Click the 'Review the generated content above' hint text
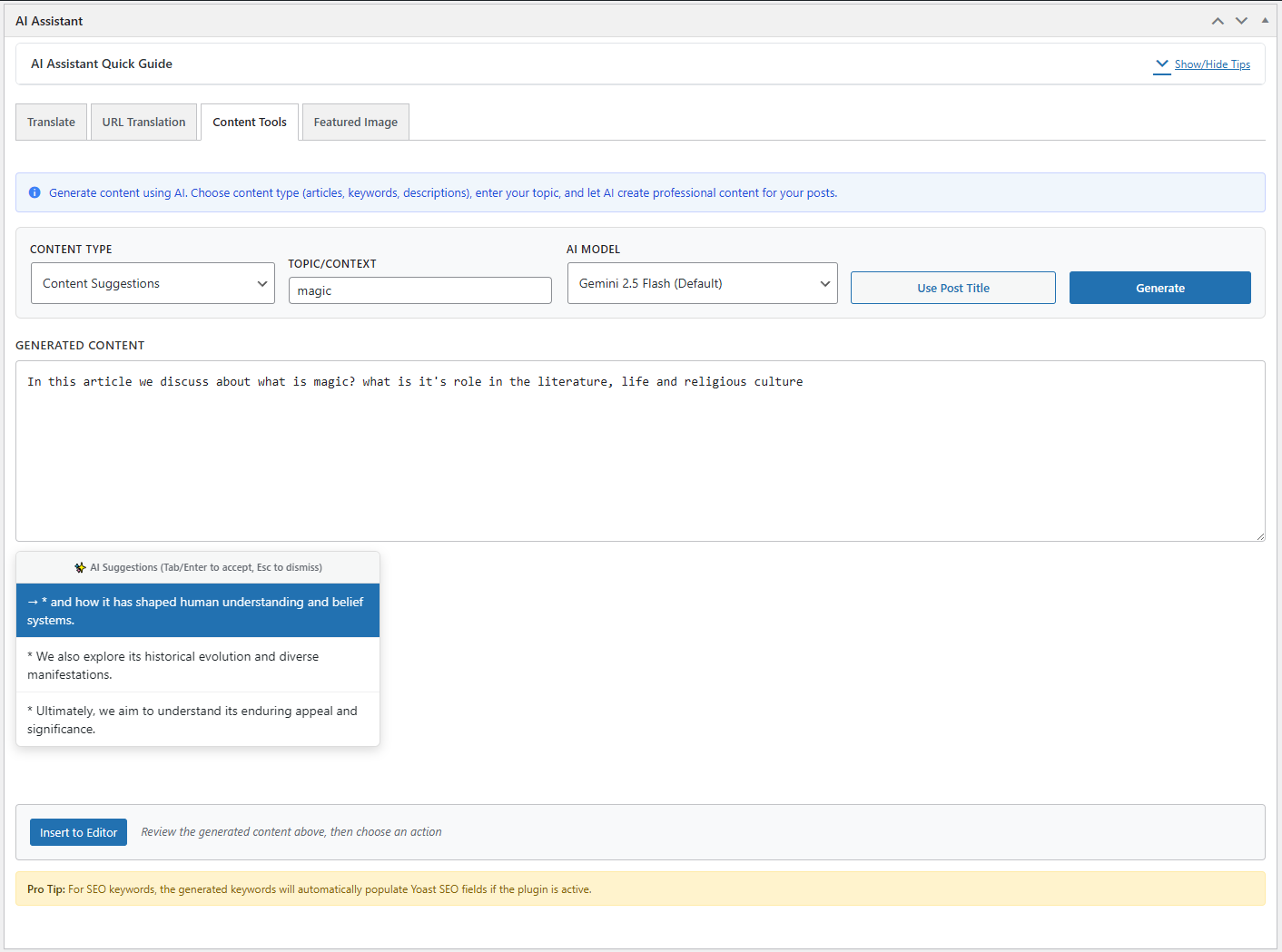The width and height of the screenshot is (1282, 952). (x=291, y=831)
